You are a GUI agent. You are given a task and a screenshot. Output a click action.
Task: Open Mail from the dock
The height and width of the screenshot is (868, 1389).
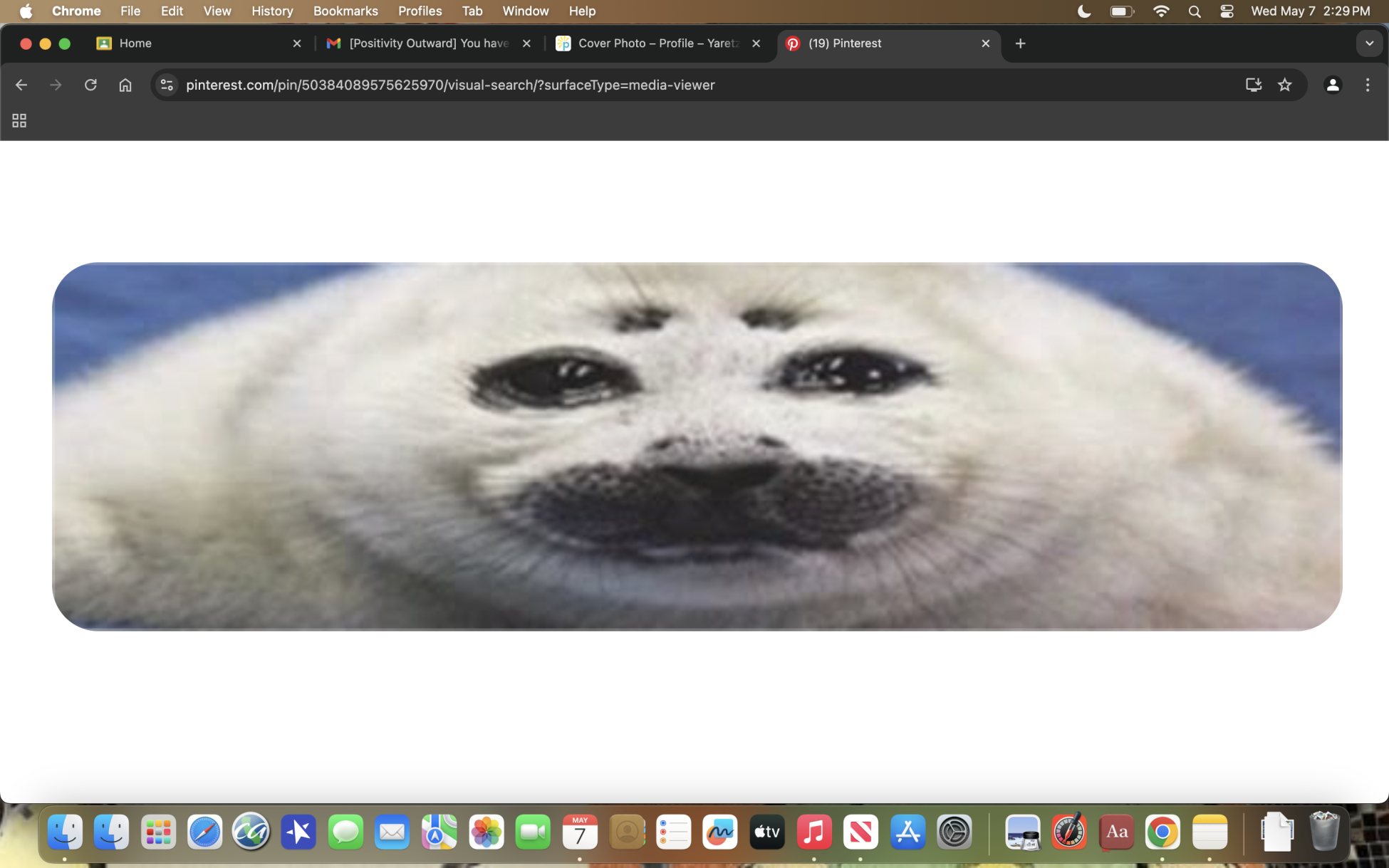click(392, 832)
